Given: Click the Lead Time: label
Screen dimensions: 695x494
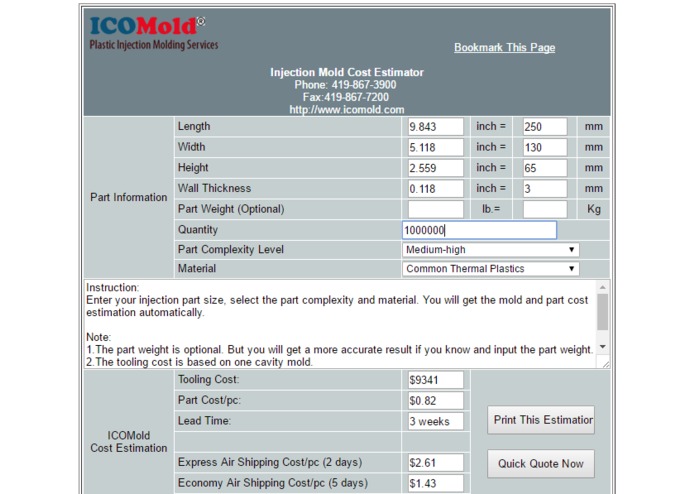Looking at the screenshot, I should (x=204, y=421).
